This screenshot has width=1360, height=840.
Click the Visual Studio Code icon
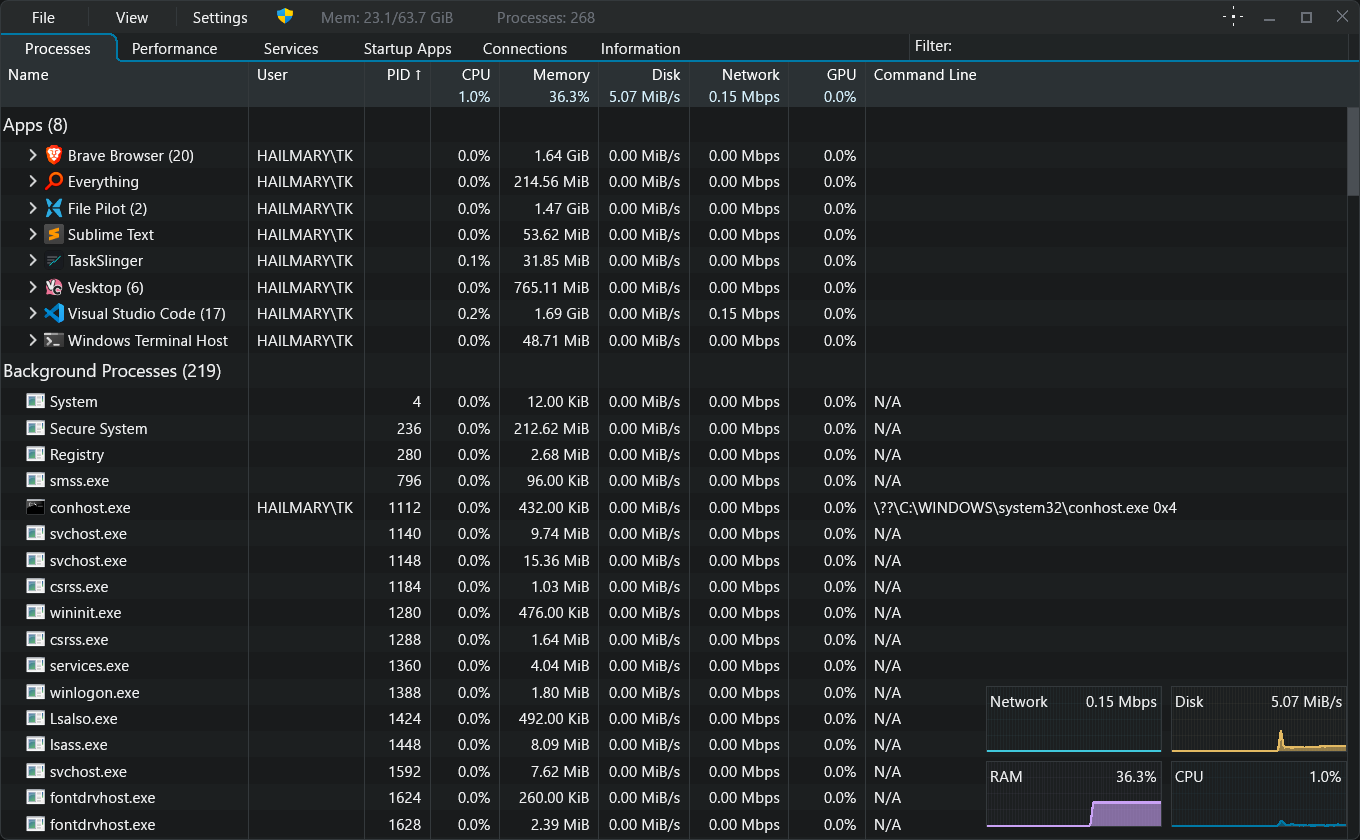(x=54, y=313)
